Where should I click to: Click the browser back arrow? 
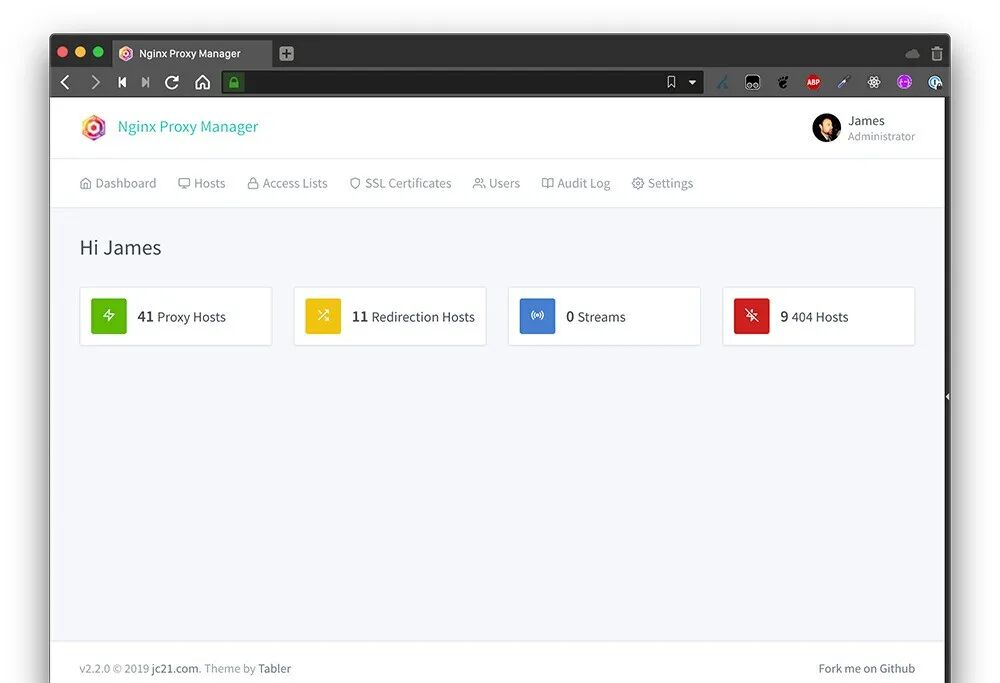tap(65, 82)
